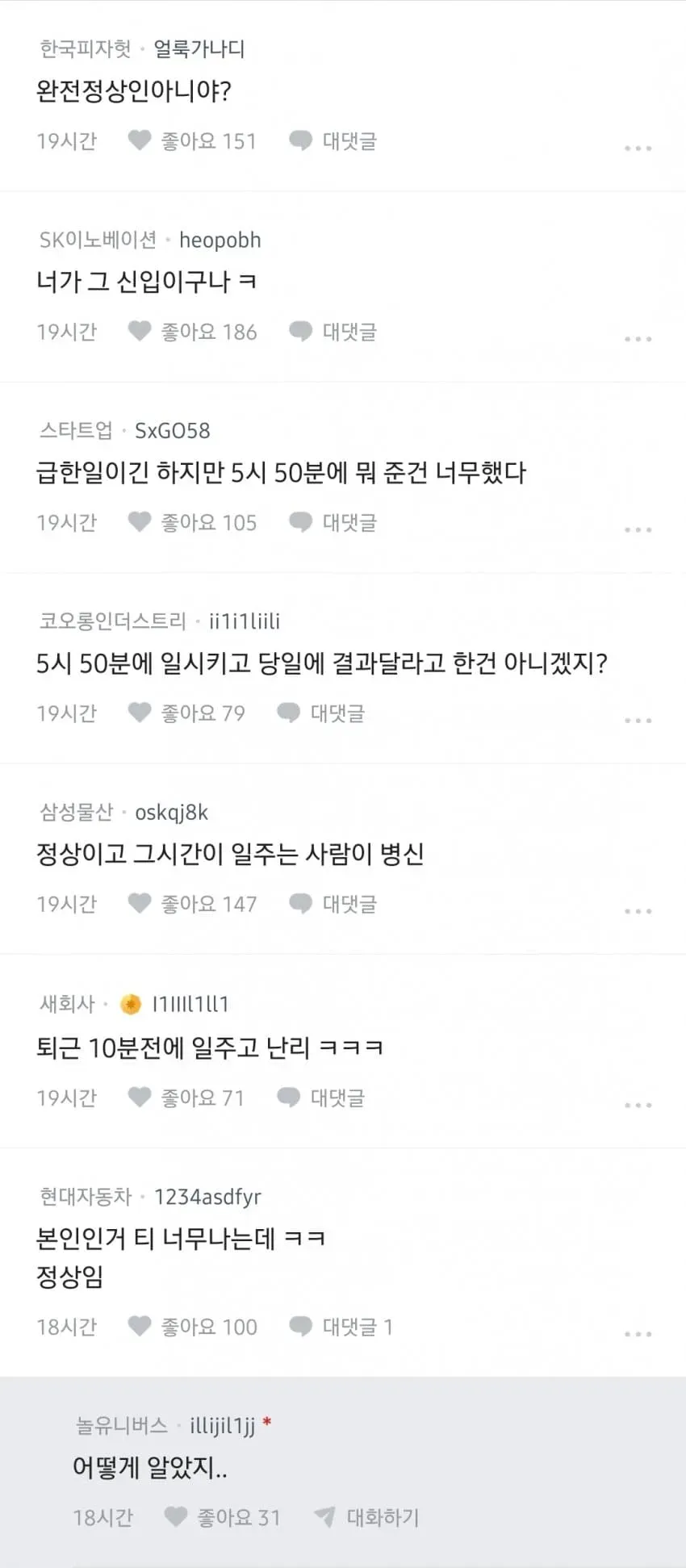
Task: Like 현대자동차 1234asdfyr's comment
Action: [140, 1326]
